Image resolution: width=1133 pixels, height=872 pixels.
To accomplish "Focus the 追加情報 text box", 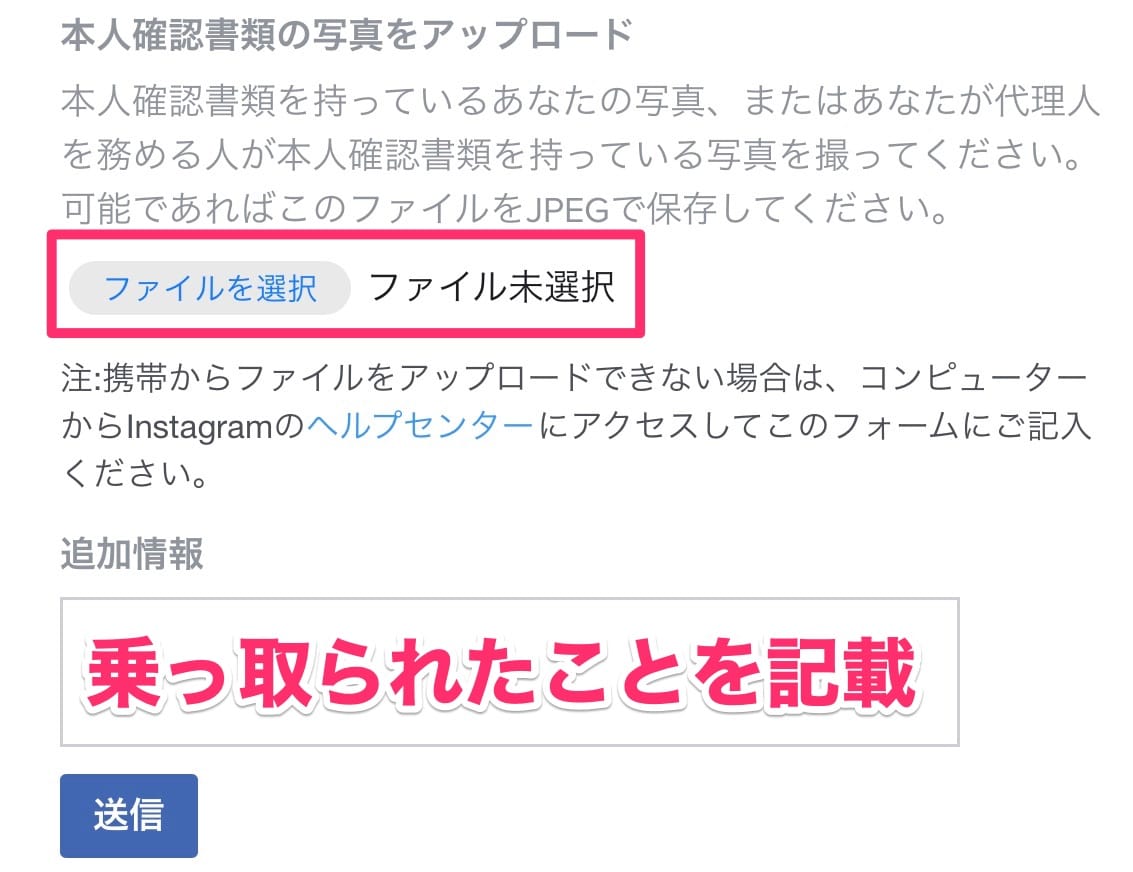I will point(509,671).
